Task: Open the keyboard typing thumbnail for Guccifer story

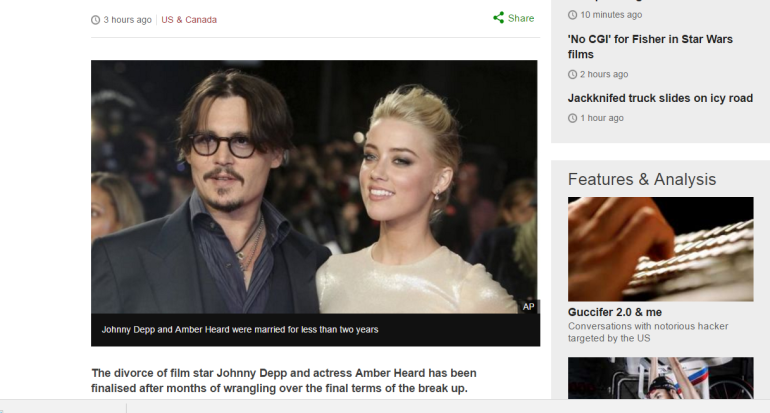Action: 660,249
